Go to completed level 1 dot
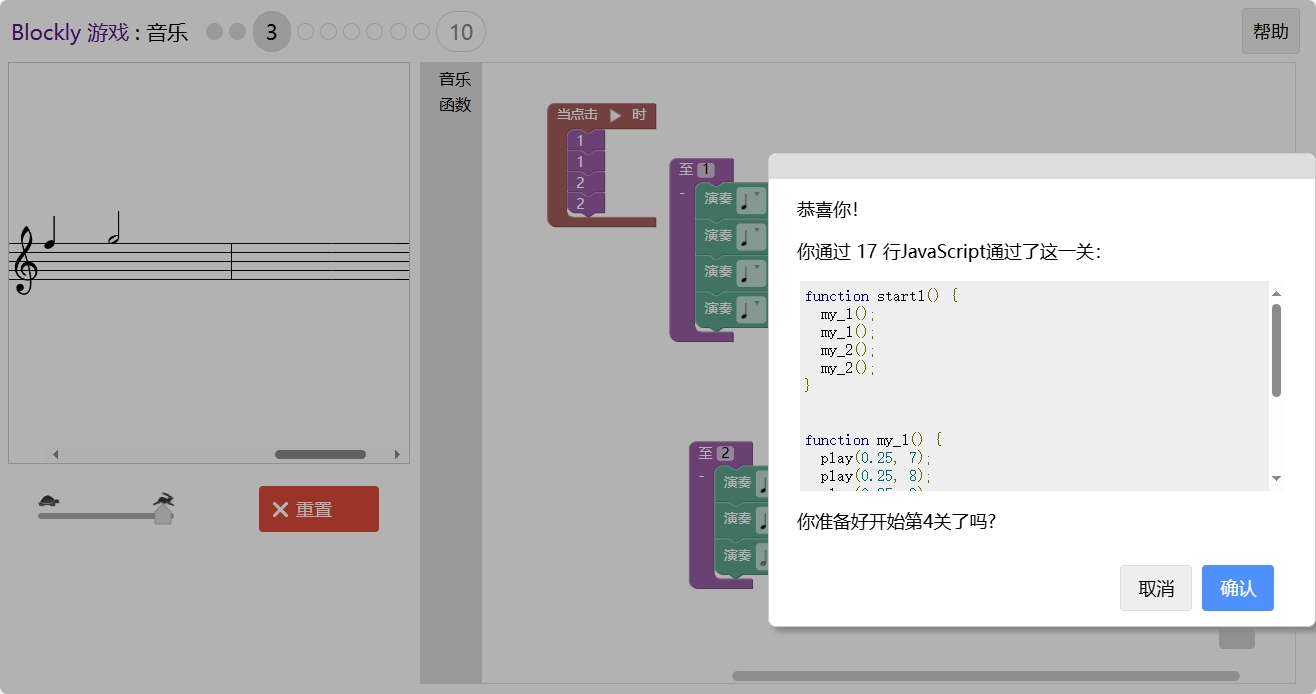Image resolution: width=1316 pixels, height=694 pixels. (x=214, y=32)
